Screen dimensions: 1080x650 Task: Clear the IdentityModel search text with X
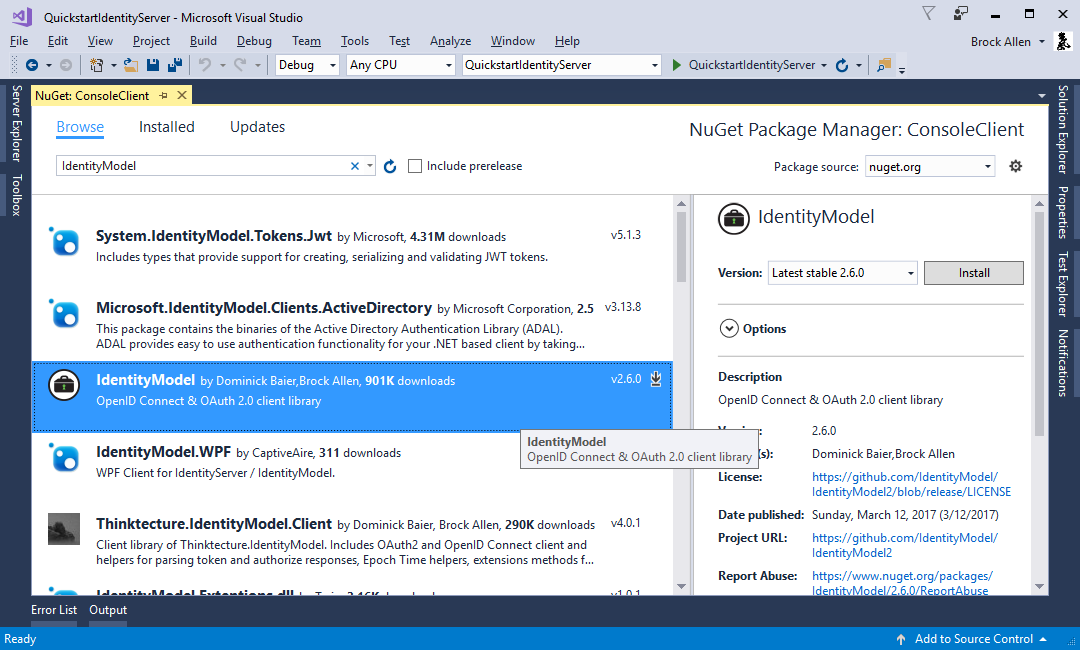tap(355, 166)
